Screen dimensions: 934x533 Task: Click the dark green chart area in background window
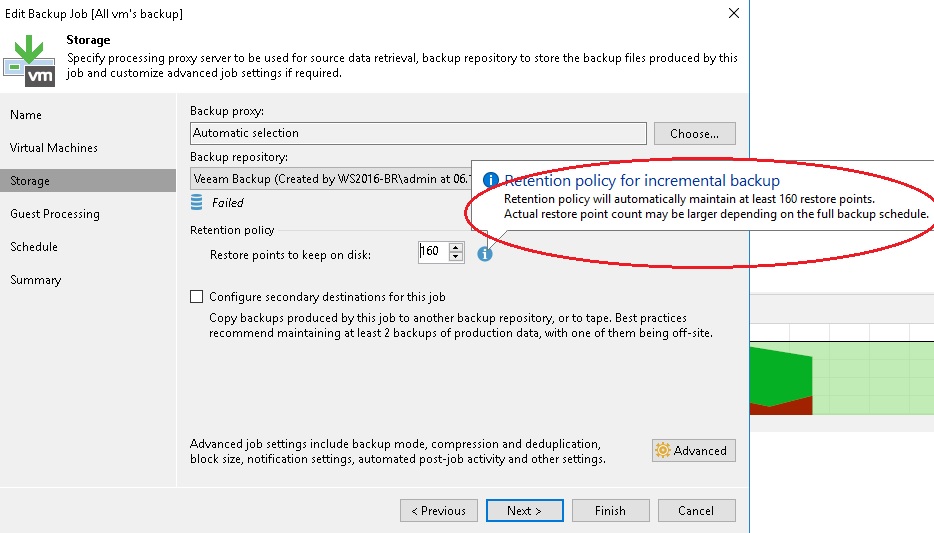point(780,378)
